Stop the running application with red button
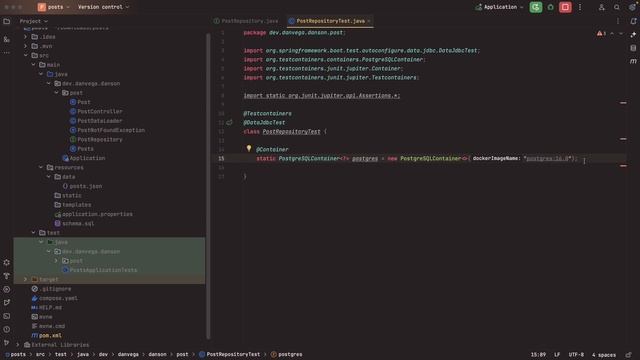This screenshot has width=640, height=360. 565,7
